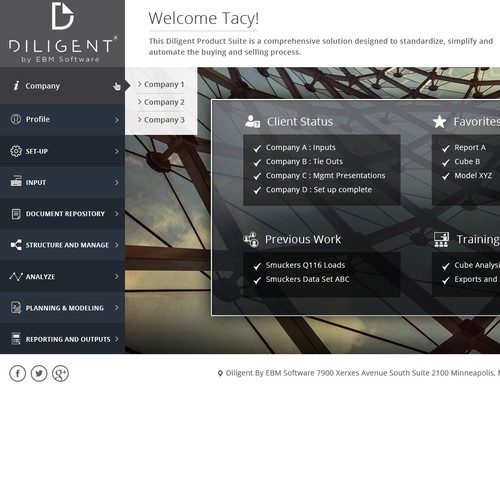Select the Profile sidebar menu item
500x500 pixels.
click(x=62, y=120)
